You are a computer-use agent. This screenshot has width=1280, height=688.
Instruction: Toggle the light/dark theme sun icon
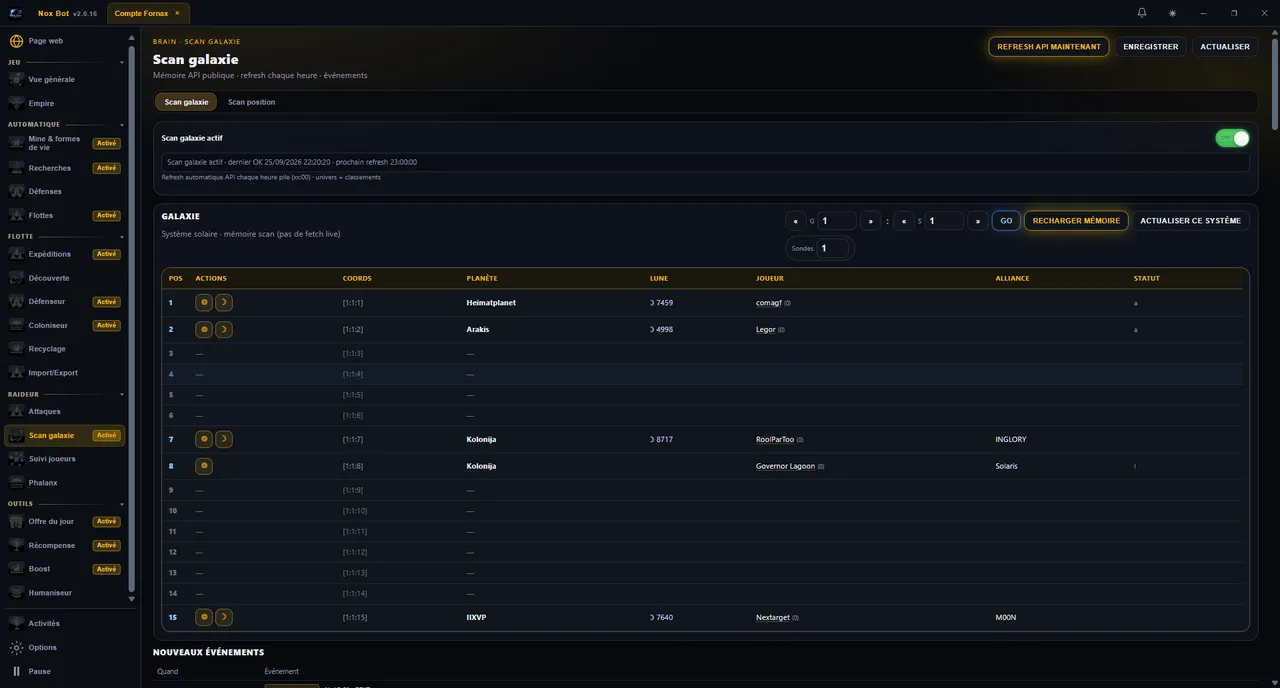click(1172, 13)
